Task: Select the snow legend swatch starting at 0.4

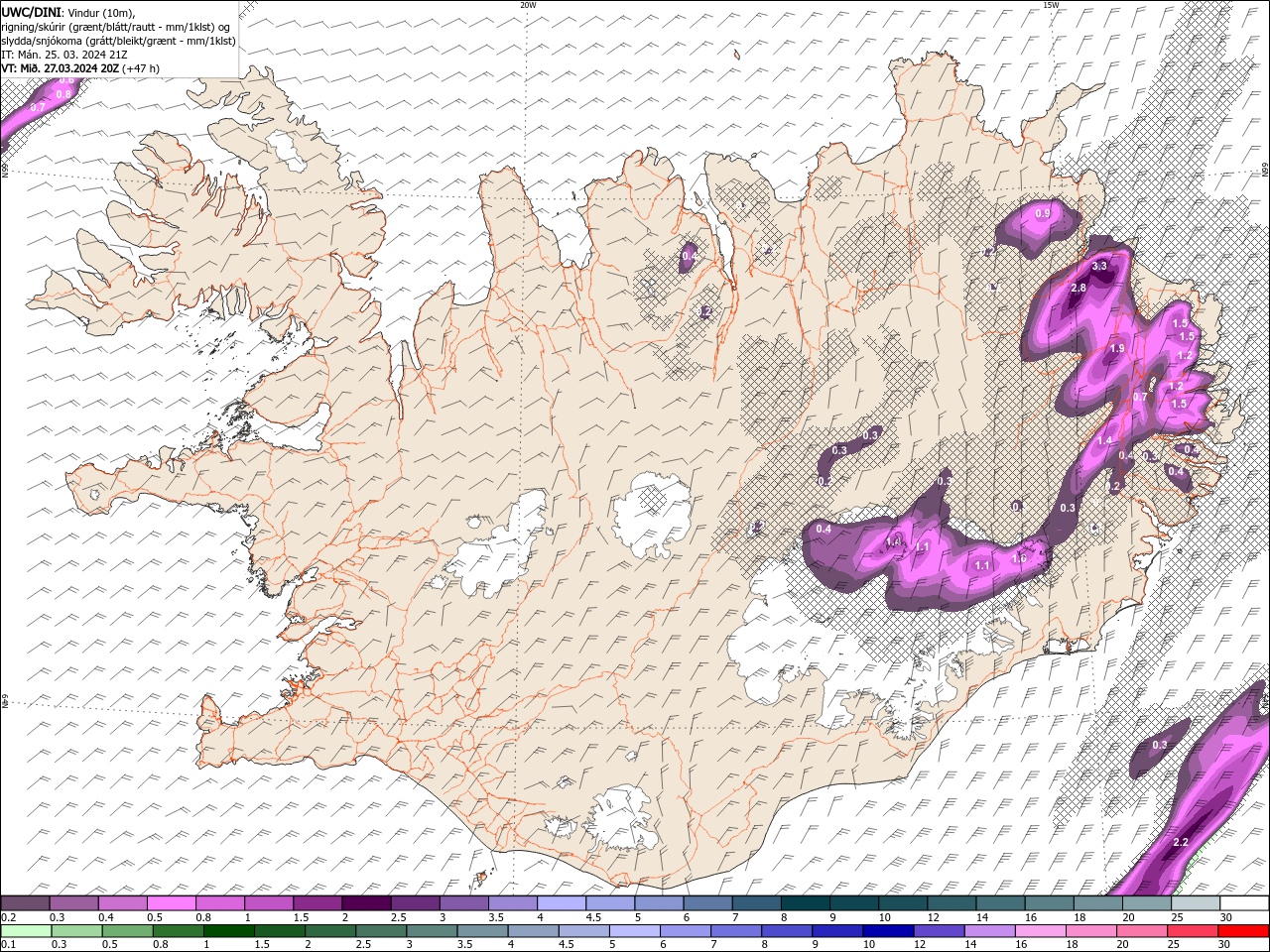Action: pyautogui.click(x=122, y=902)
